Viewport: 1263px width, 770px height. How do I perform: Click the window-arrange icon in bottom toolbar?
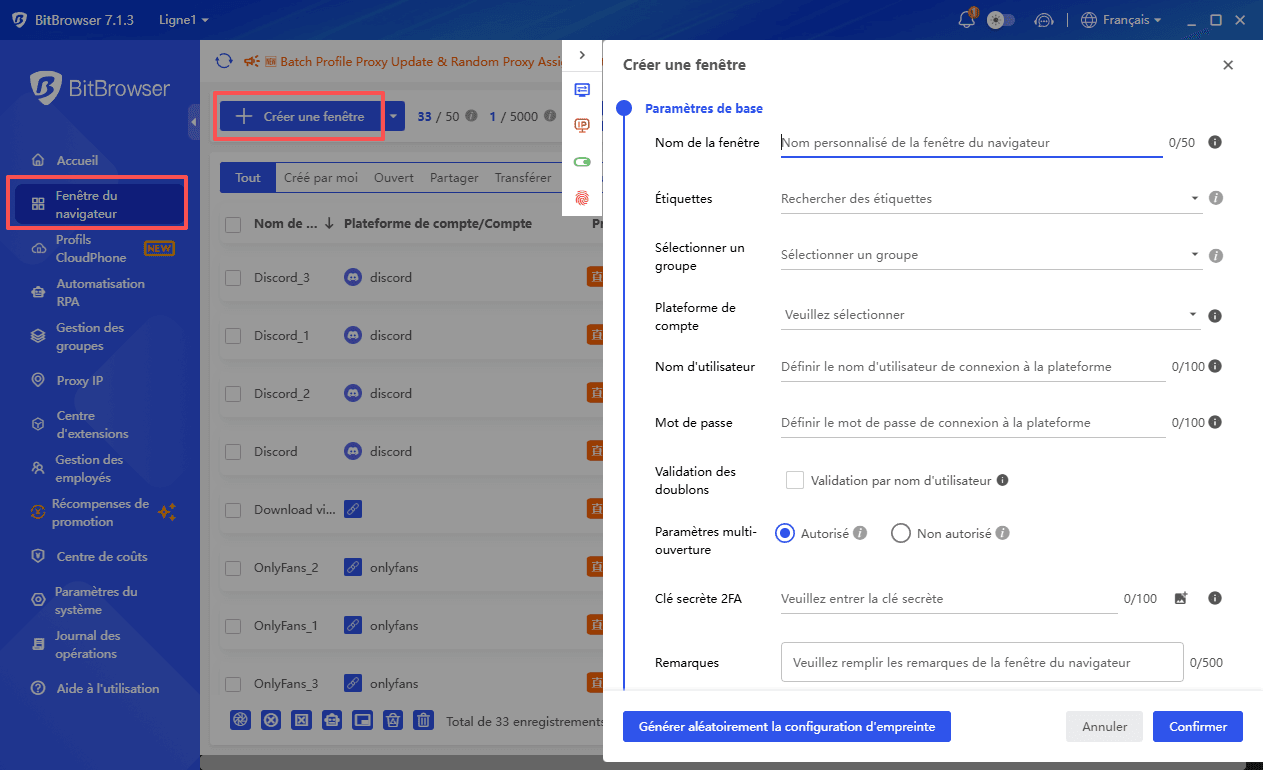[363, 720]
